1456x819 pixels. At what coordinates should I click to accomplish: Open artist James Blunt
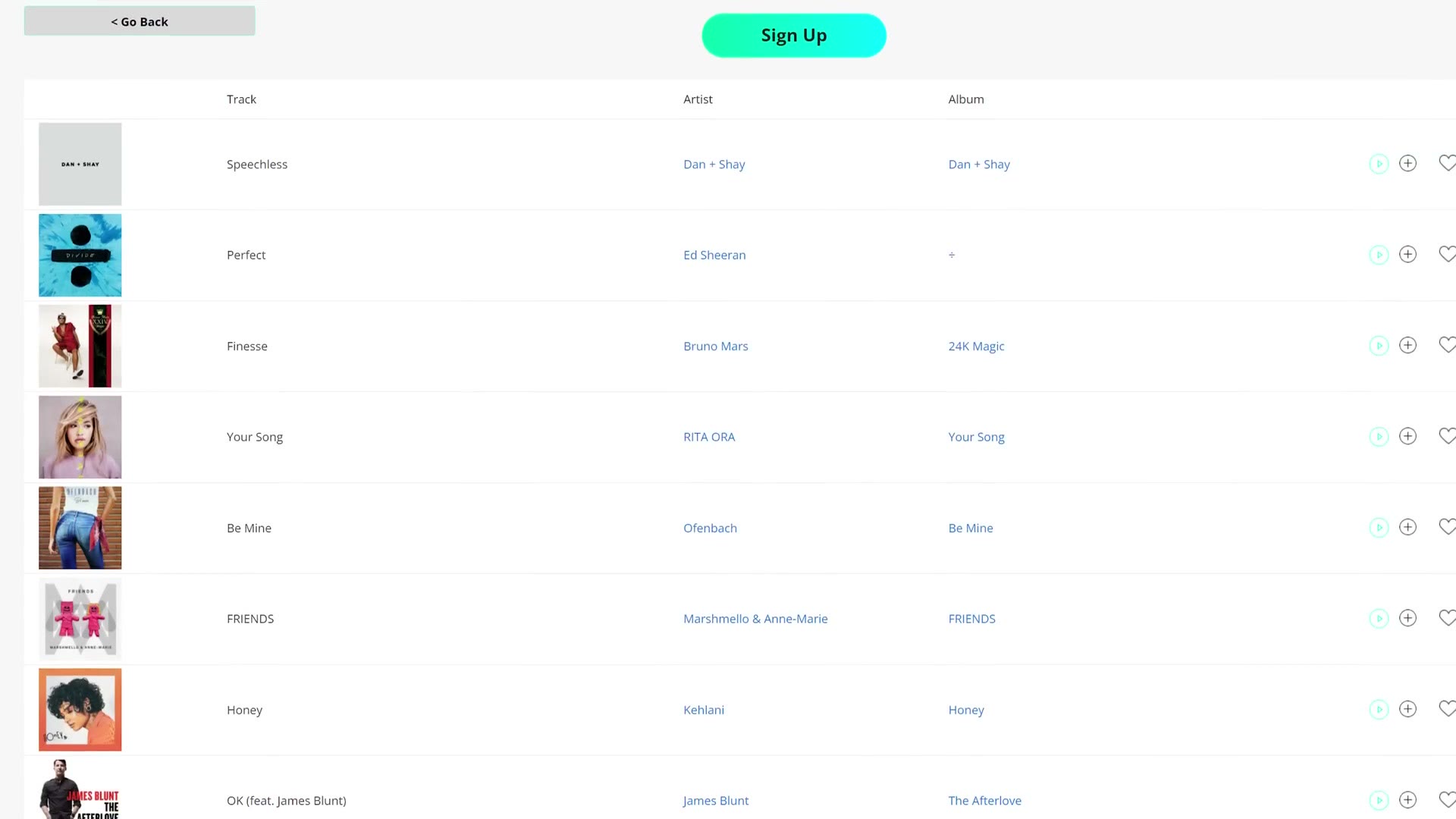coord(716,802)
